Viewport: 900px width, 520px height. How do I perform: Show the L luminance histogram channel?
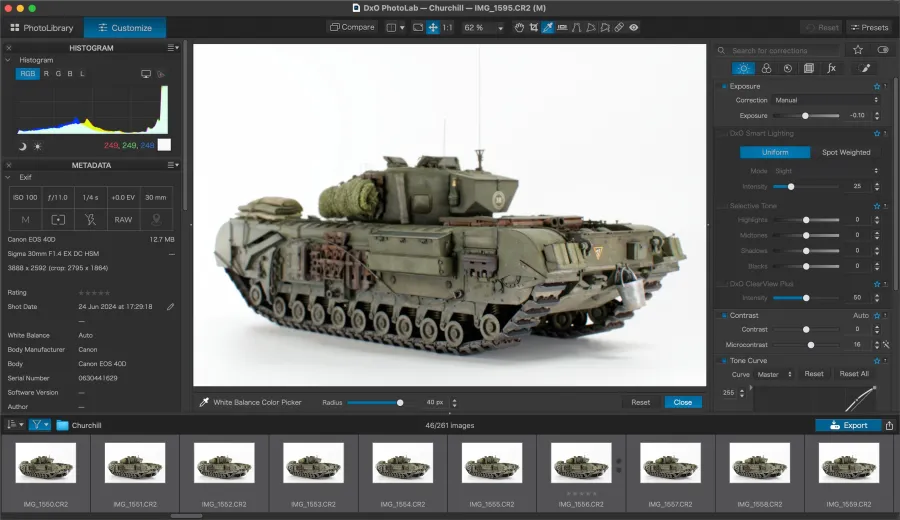point(82,73)
